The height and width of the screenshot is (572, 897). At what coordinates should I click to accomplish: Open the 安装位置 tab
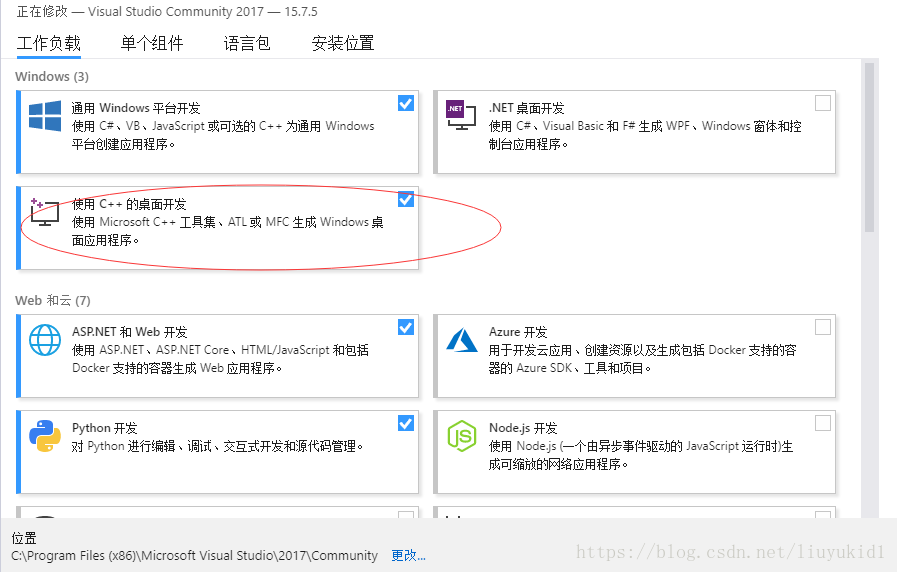point(343,43)
